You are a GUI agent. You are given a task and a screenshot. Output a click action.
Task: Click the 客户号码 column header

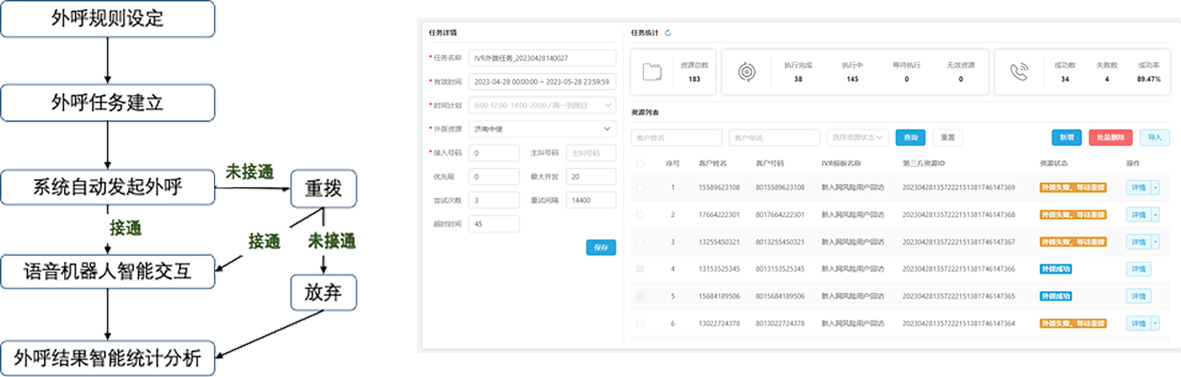pyautogui.click(x=769, y=163)
